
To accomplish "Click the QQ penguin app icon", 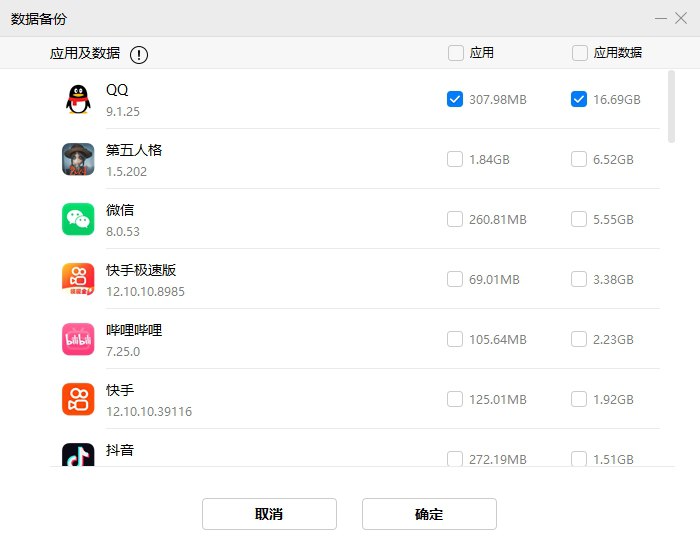I will pyautogui.click(x=78, y=99).
